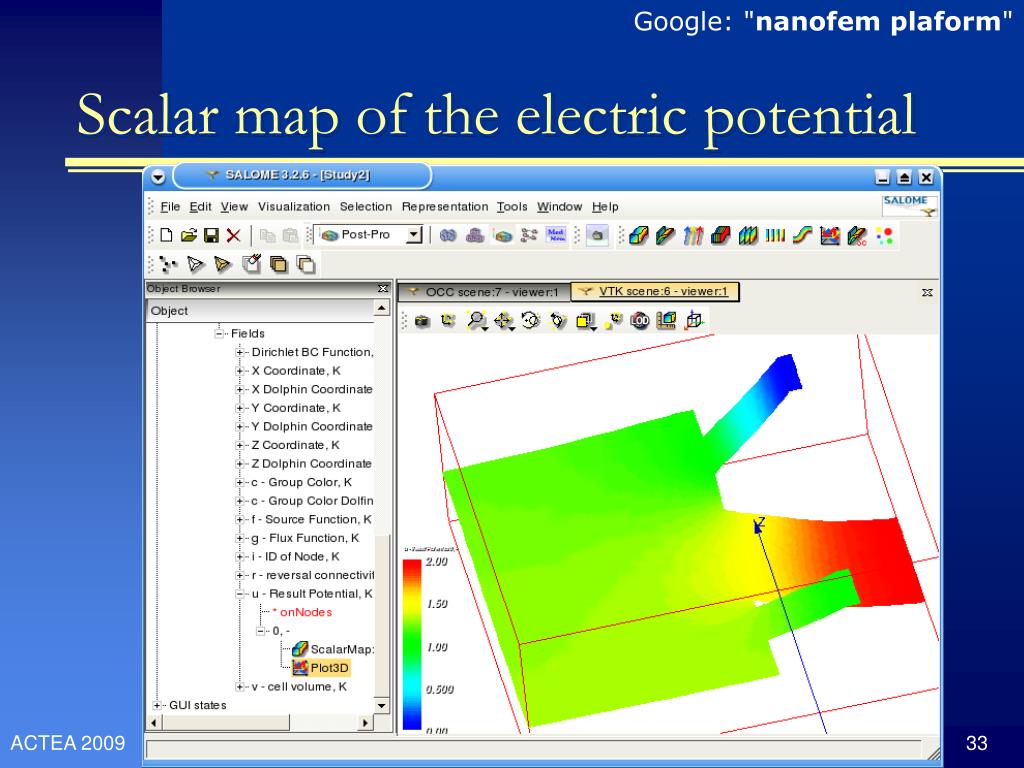Create a Deformed Shape presentation
This screenshot has height=768, width=1024.
[x=665, y=235]
